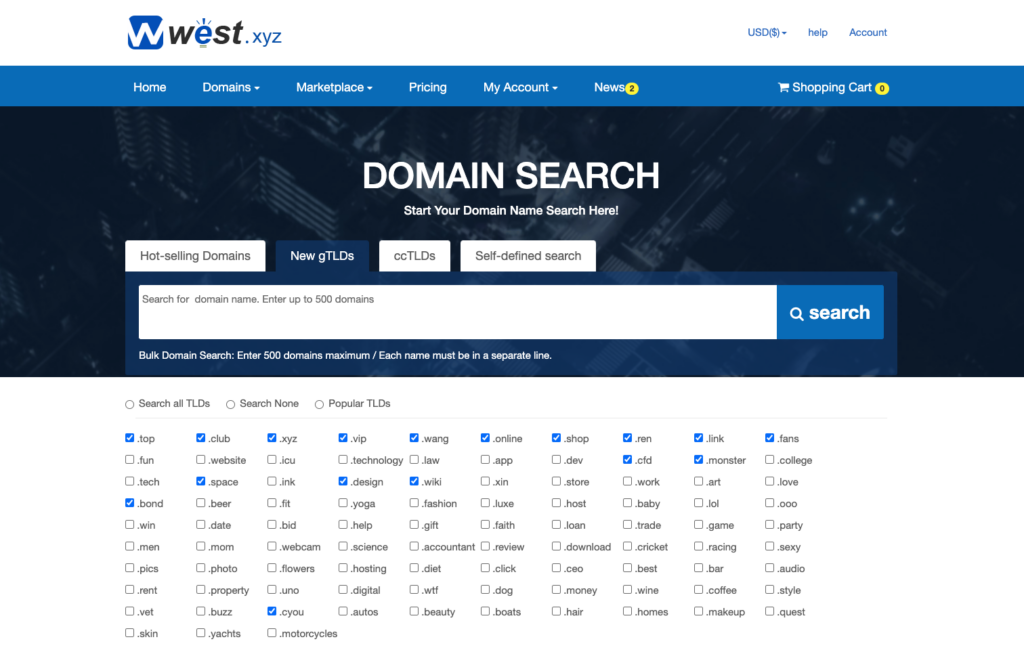Select the Search all TLDs radio button
Image resolution: width=1024 pixels, height=652 pixels.
click(129, 404)
